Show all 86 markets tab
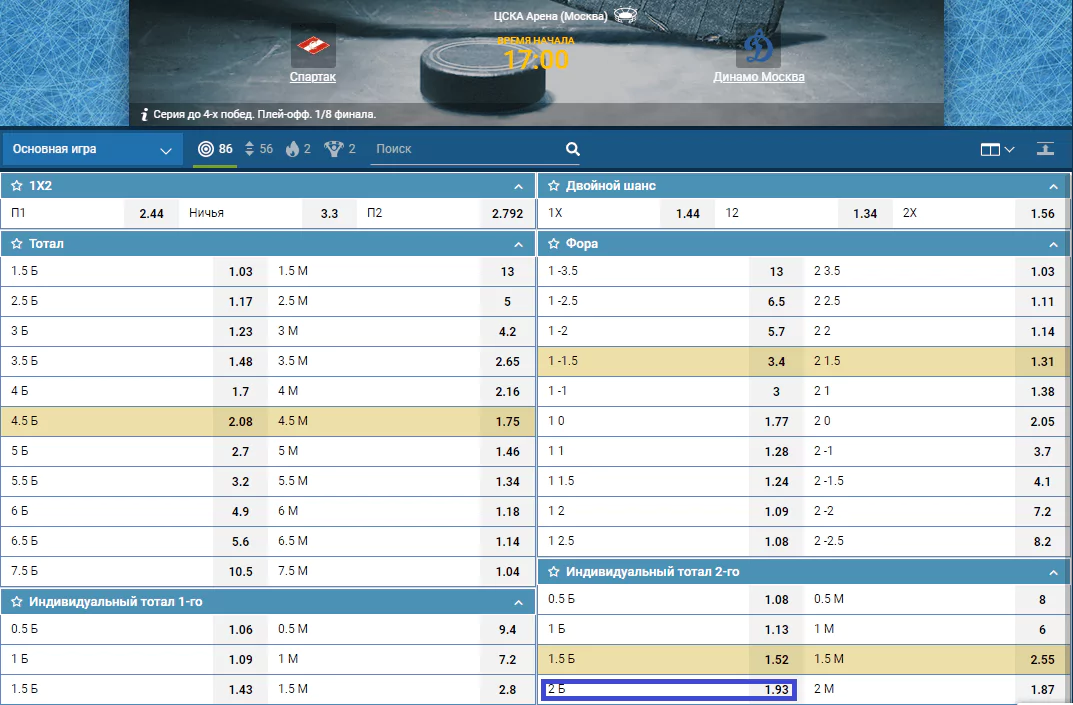This screenshot has width=1073, height=705. 215,149
